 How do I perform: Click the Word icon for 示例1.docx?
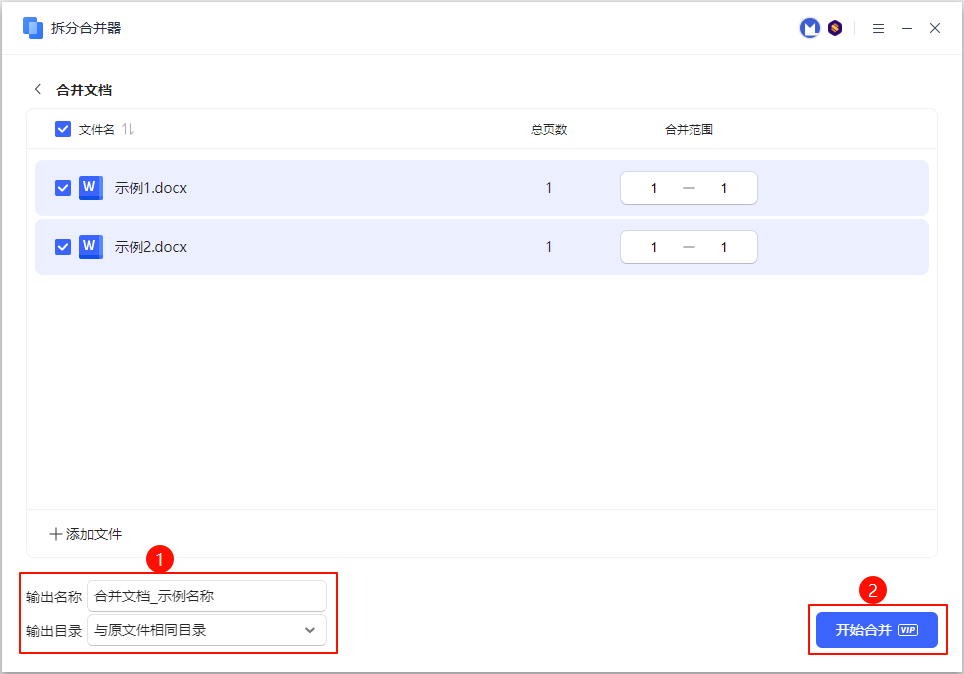pos(91,188)
